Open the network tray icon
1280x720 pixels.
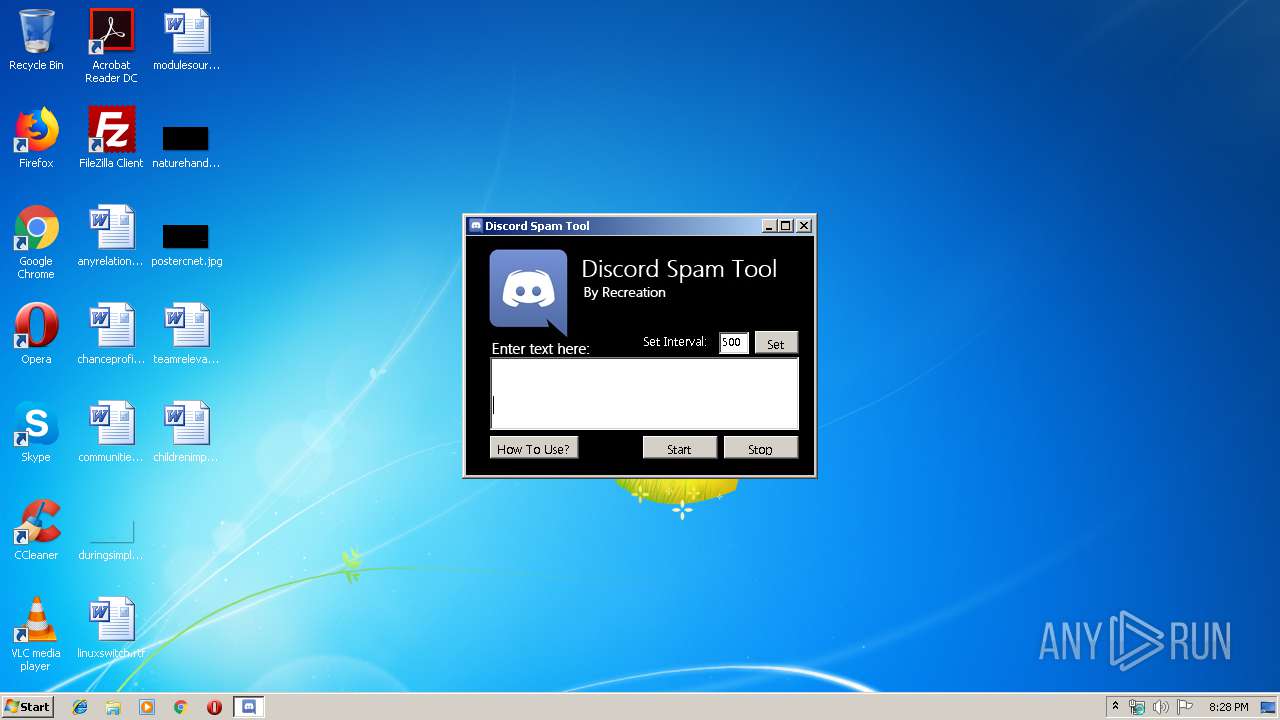(1137, 707)
